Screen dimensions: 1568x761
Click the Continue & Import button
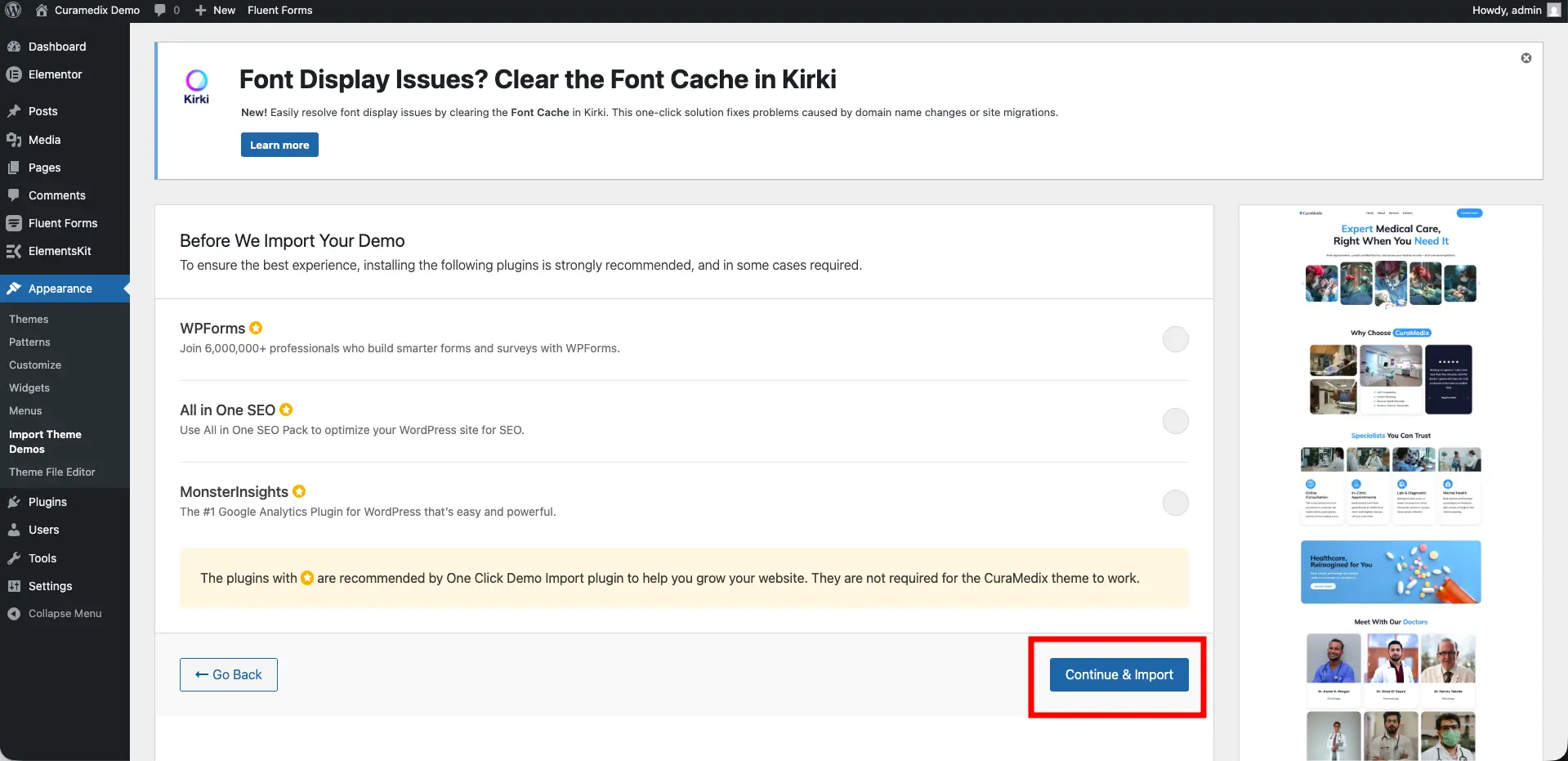tap(1119, 675)
